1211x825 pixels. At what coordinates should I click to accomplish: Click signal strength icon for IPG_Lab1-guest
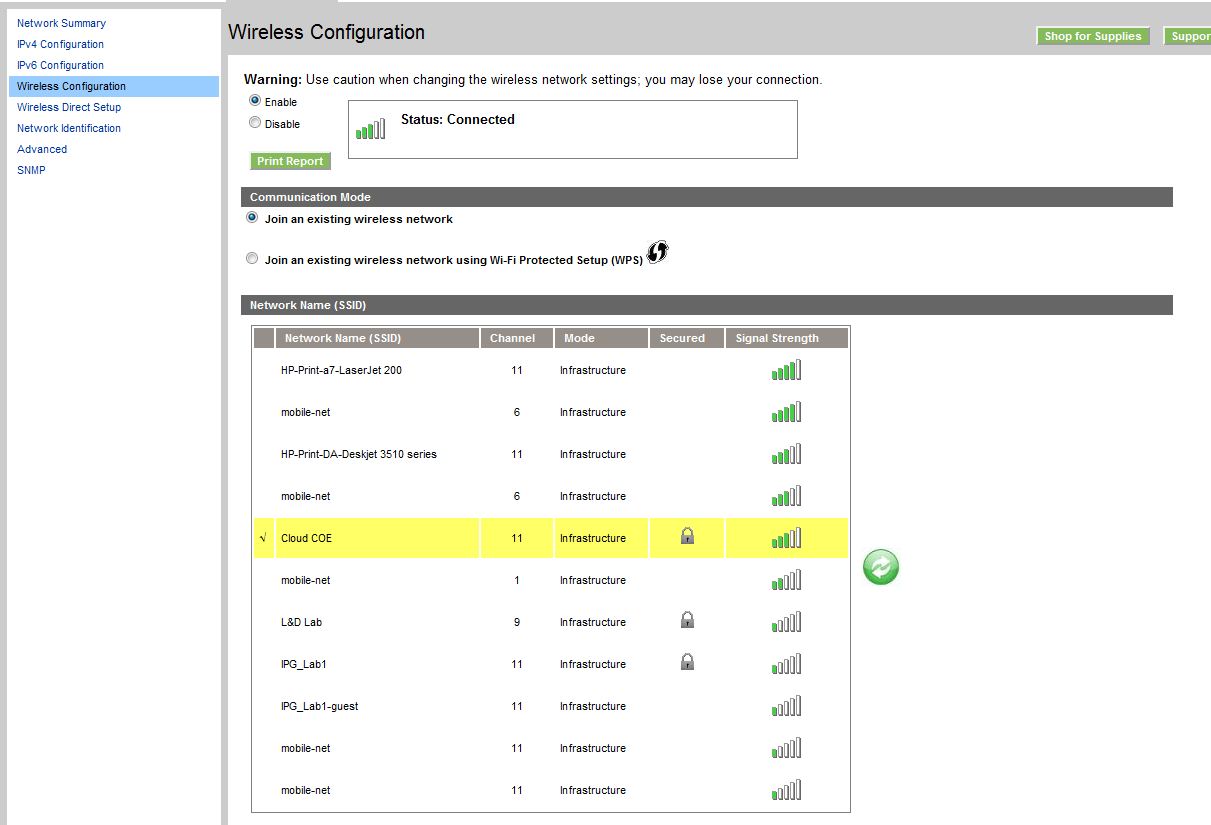click(786, 706)
